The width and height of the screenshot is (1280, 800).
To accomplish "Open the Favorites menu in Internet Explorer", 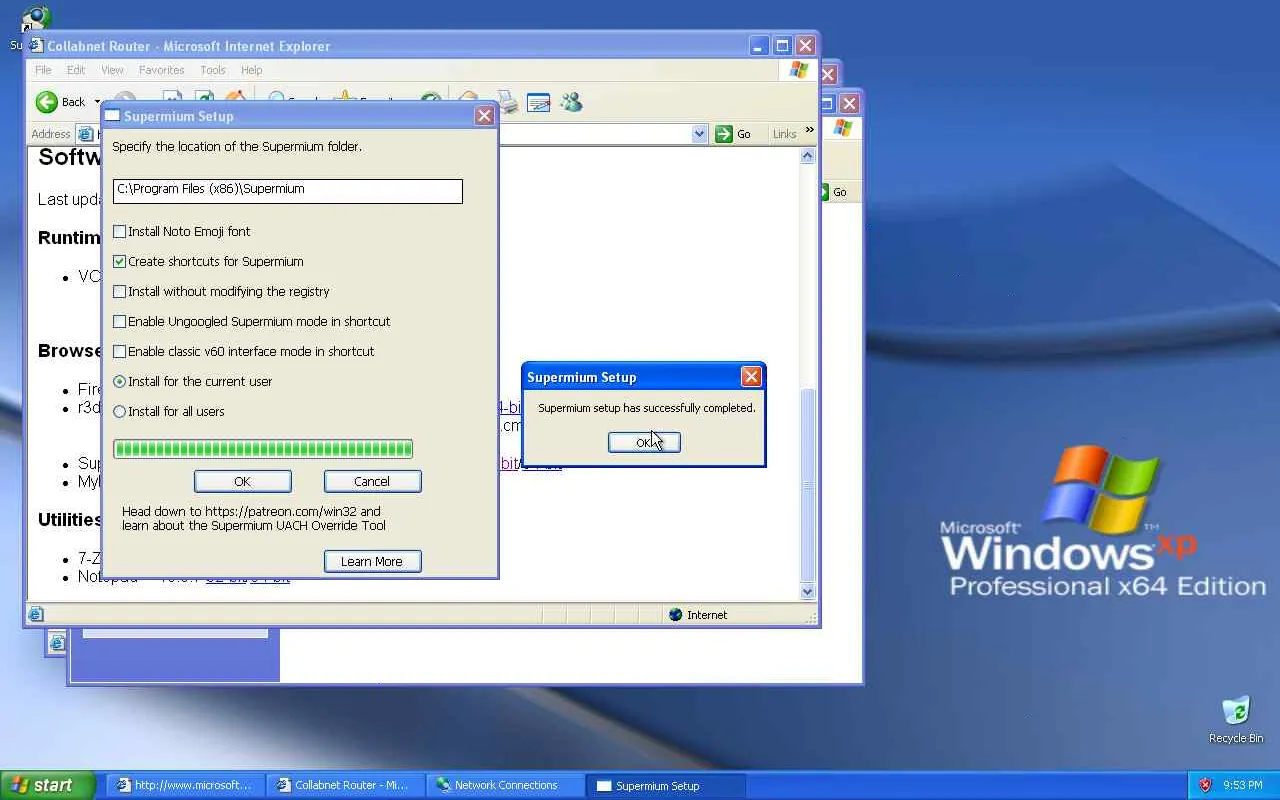I will coord(161,70).
